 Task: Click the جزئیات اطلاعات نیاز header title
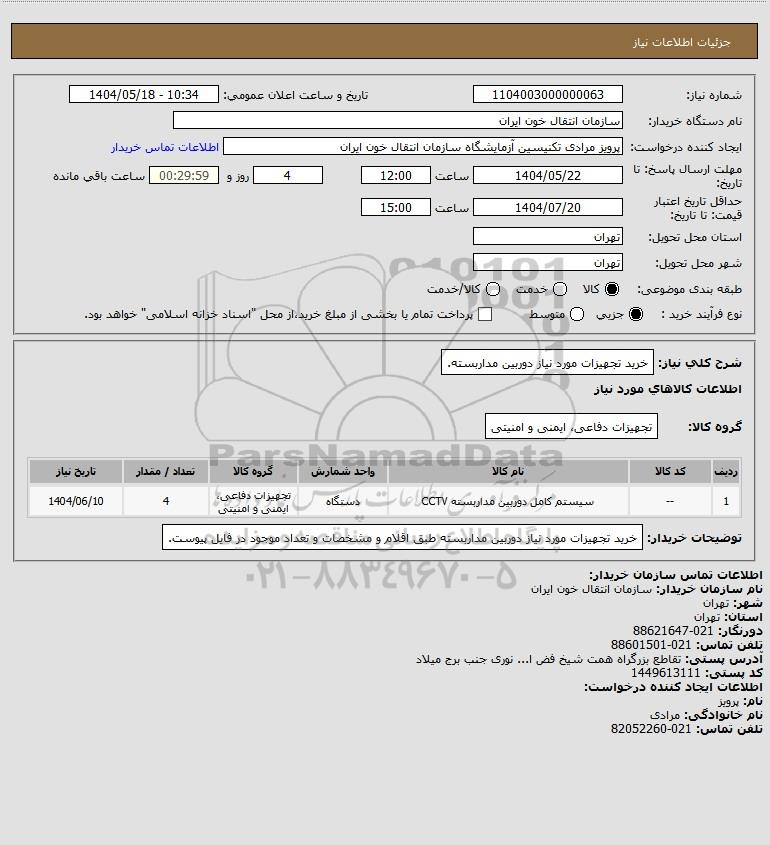pyautogui.click(x=682, y=42)
